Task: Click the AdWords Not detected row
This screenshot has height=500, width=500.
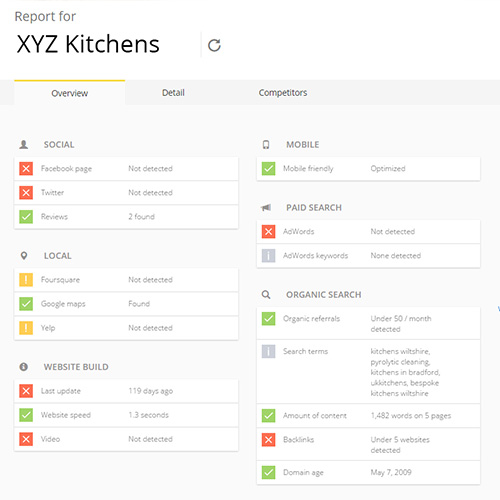Action: pos(368,232)
